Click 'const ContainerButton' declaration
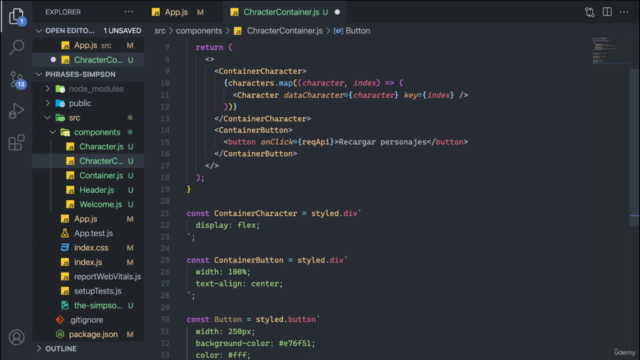640x360 pixels. coord(235,260)
